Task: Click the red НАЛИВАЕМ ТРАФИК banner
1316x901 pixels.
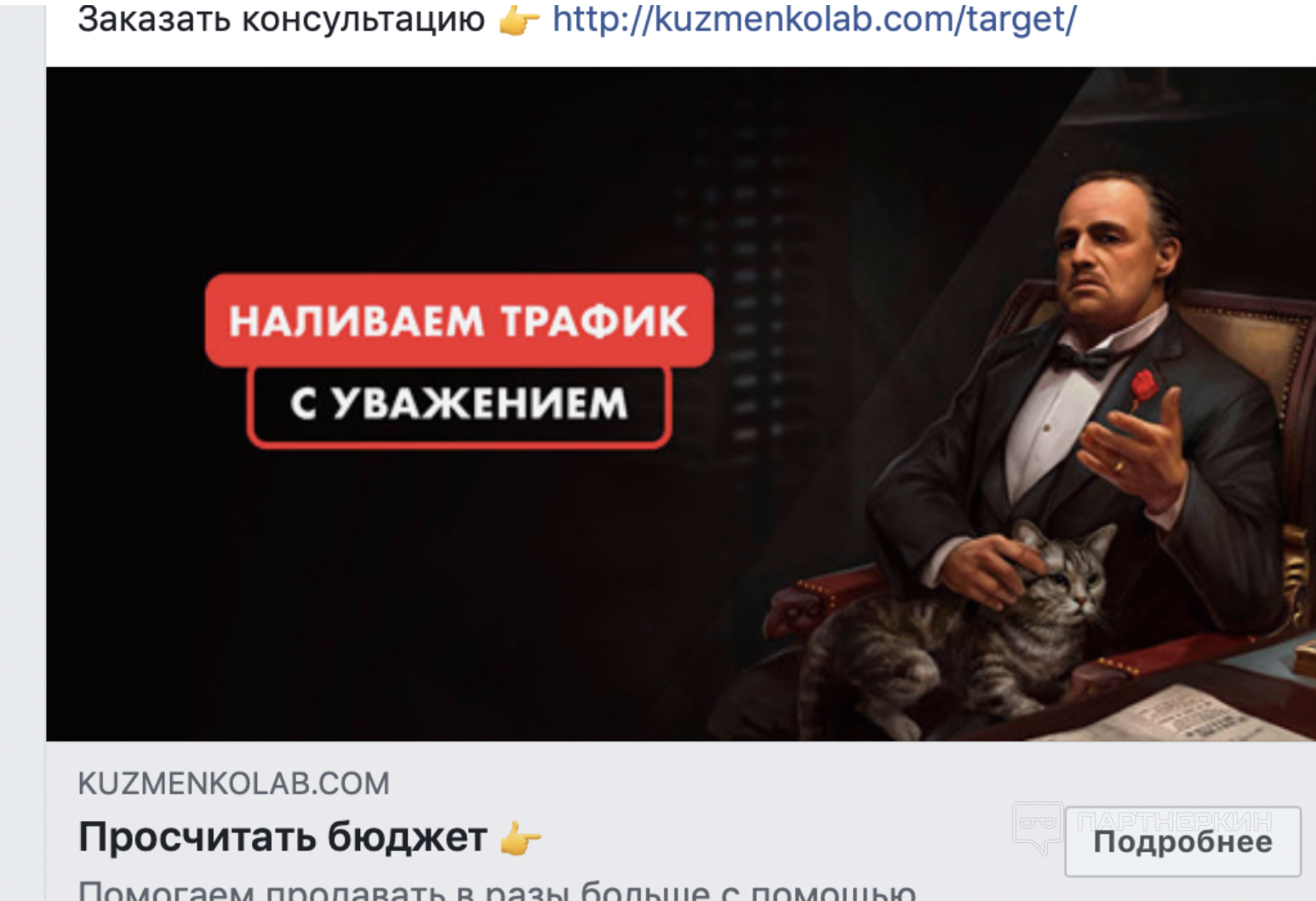Action: (459, 320)
